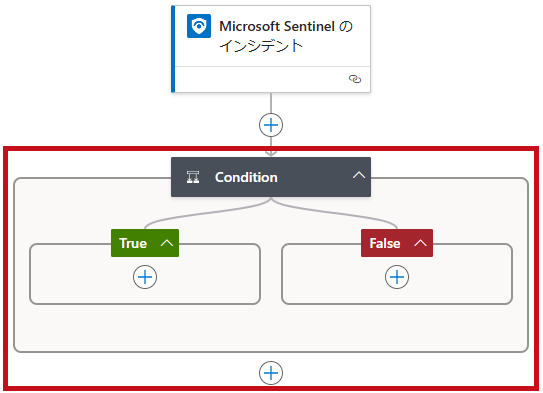The width and height of the screenshot is (543, 393).
Task: Insert a new step below the Condition block
Action: pyautogui.click(x=271, y=373)
